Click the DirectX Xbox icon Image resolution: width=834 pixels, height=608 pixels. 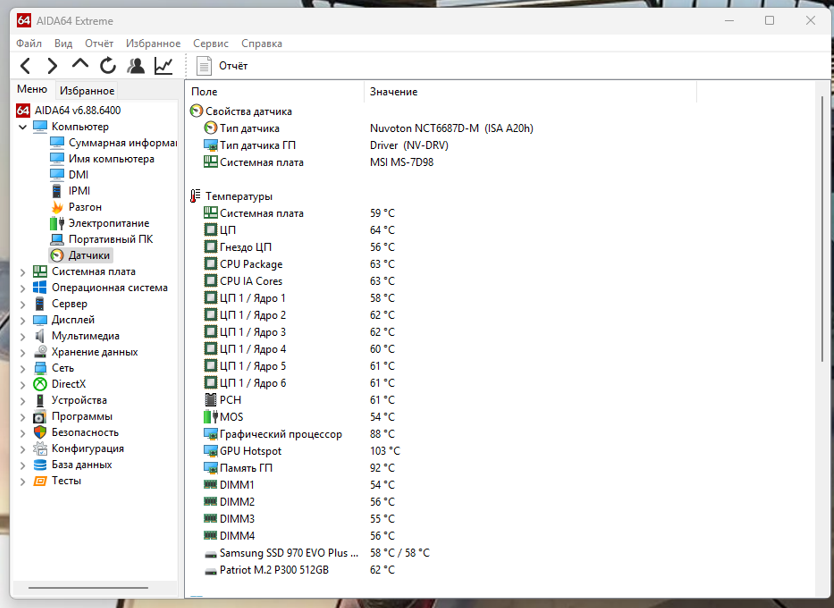[40, 384]
